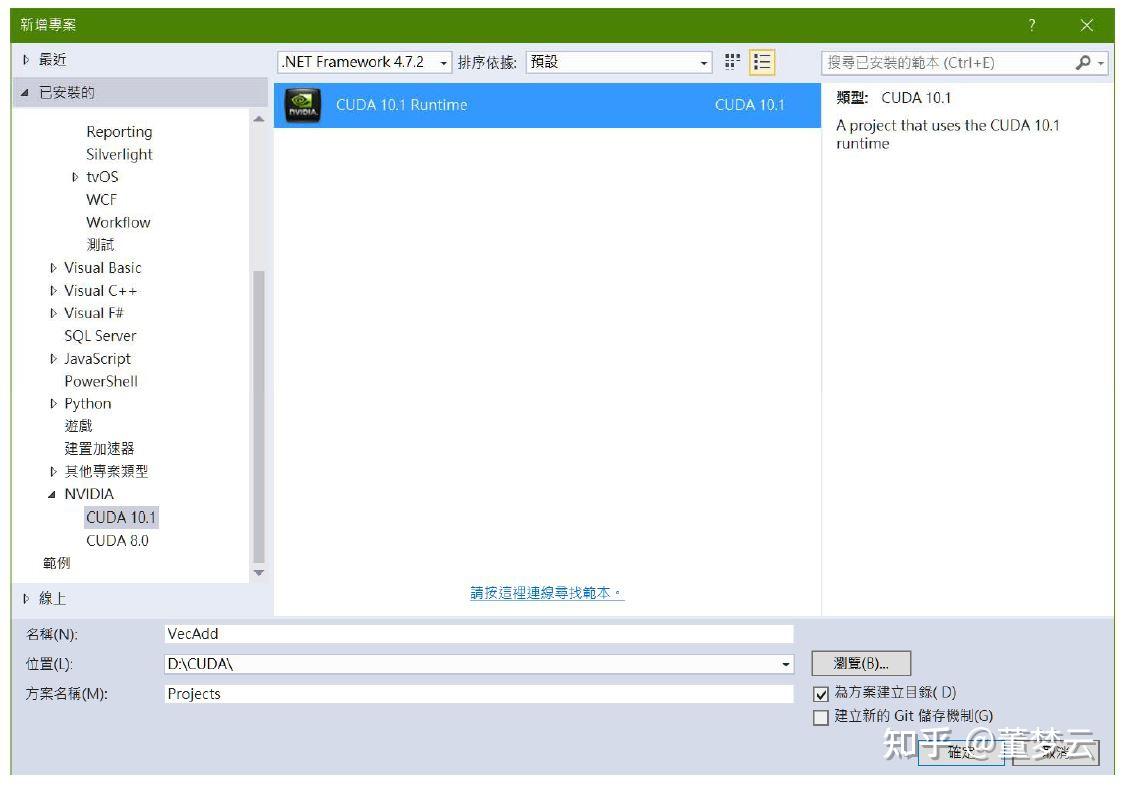Click the 瀏覽(B) button
The height and width of the screenshot is (791, 1125).
click(860, 663)
